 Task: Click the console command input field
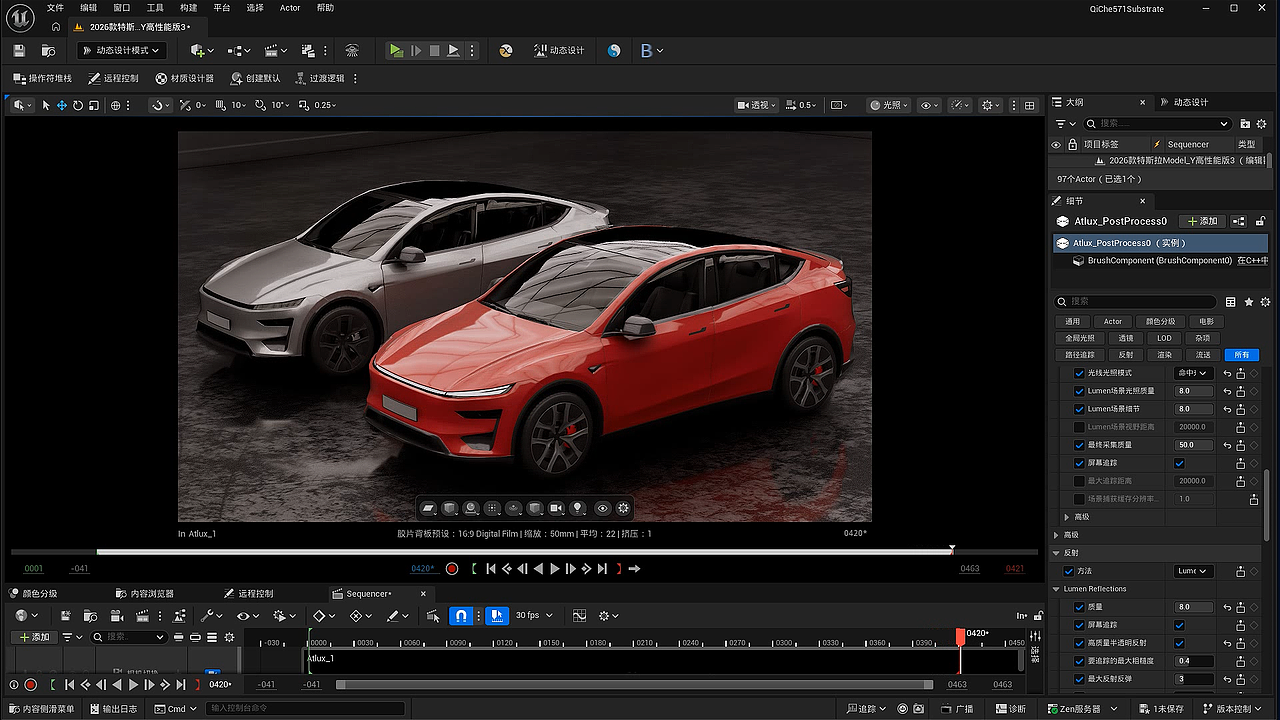[305, 709]
